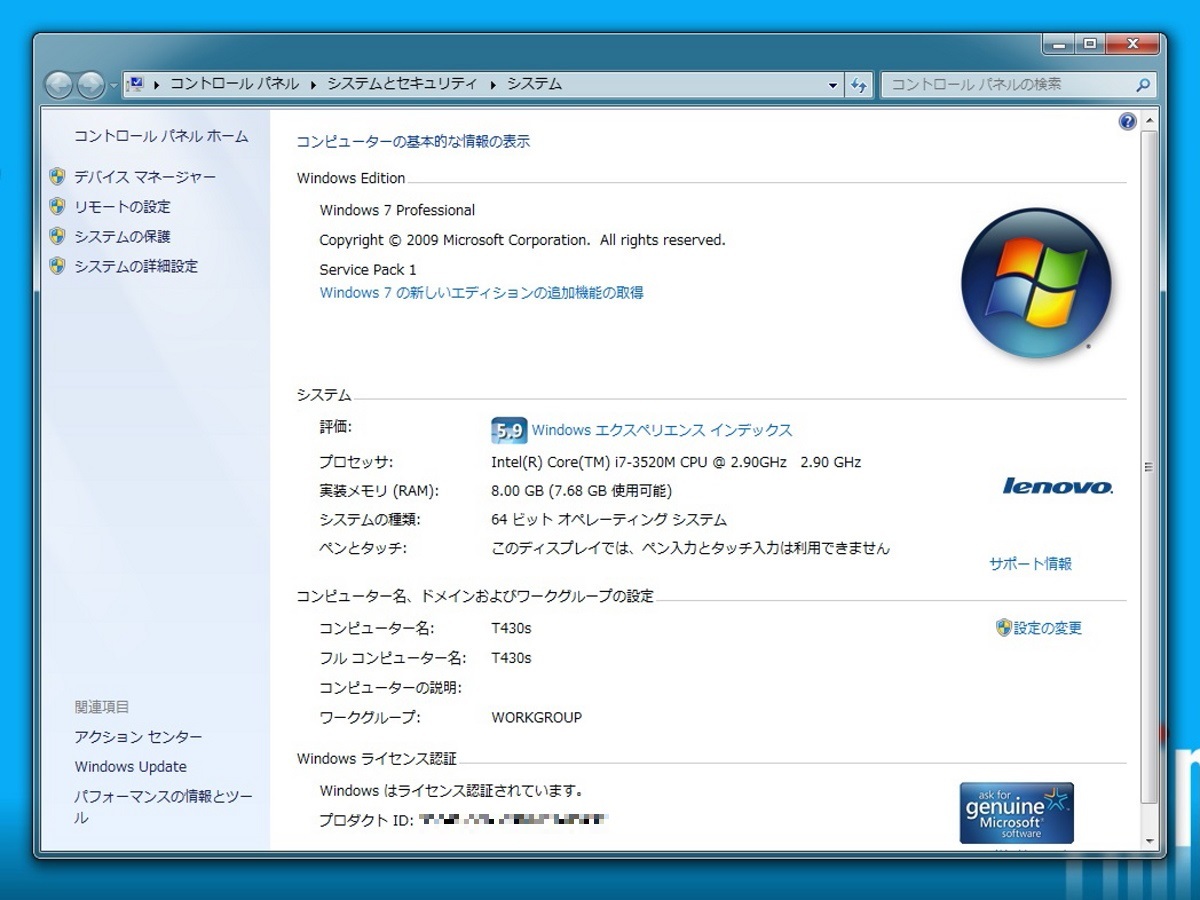Viewport: 1200px width, 900px height.
Task: Click T430s value beside フル コンピューター名
Action: [511, 658]
